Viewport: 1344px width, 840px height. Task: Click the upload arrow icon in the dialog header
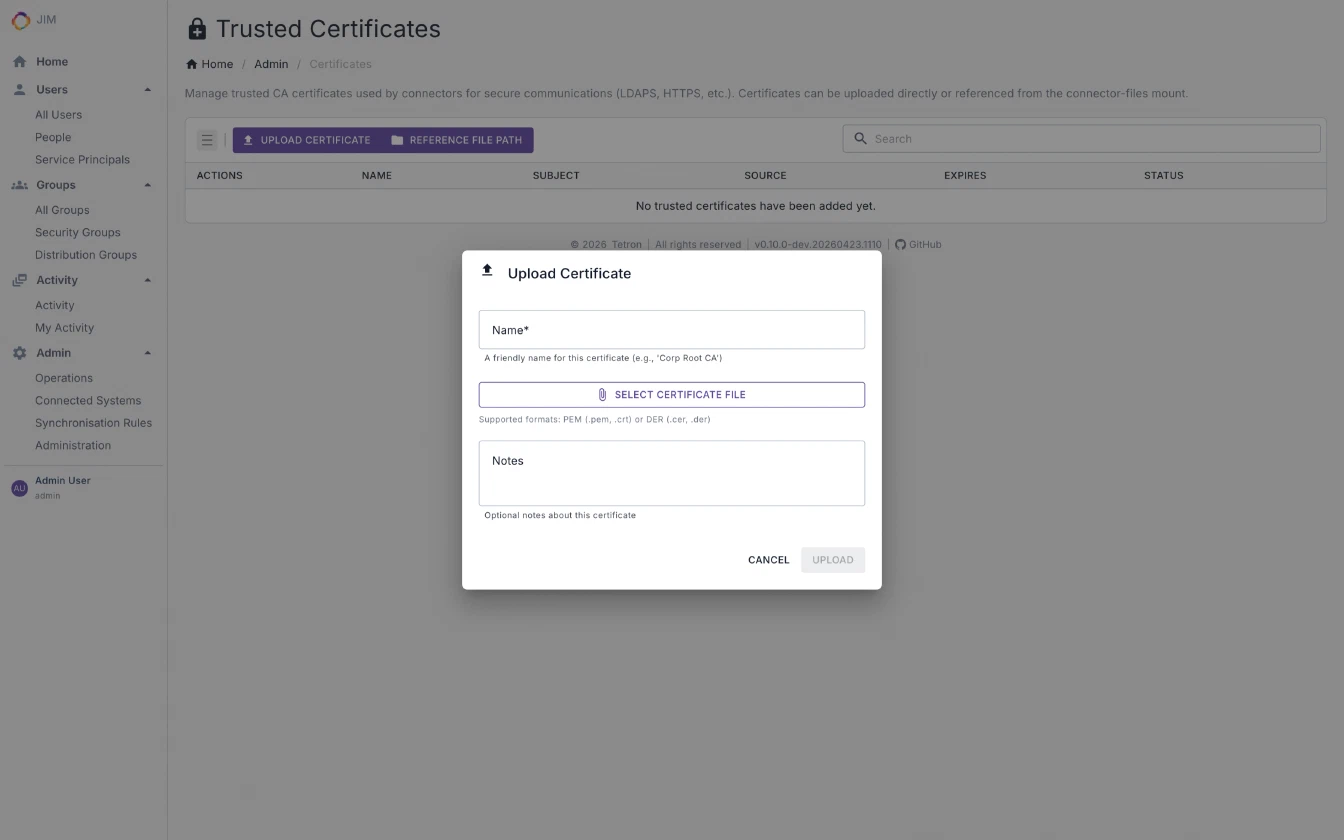point(487,269)
